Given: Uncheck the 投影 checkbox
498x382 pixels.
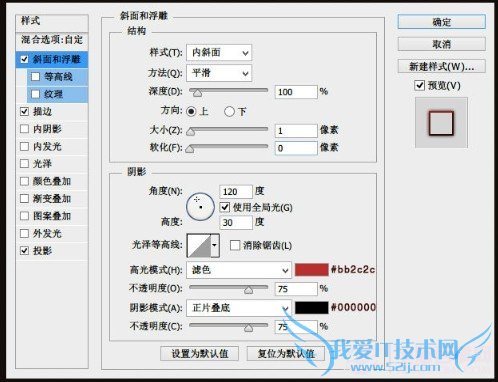Looking at the screenshot, I should tap(24, 250).
